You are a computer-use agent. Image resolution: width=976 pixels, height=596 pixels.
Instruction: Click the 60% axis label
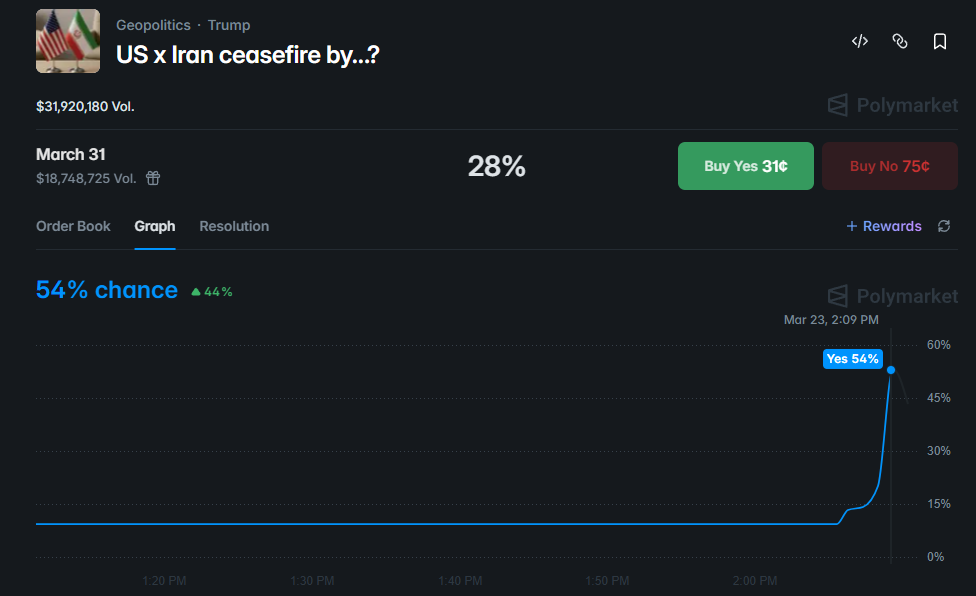939,345
